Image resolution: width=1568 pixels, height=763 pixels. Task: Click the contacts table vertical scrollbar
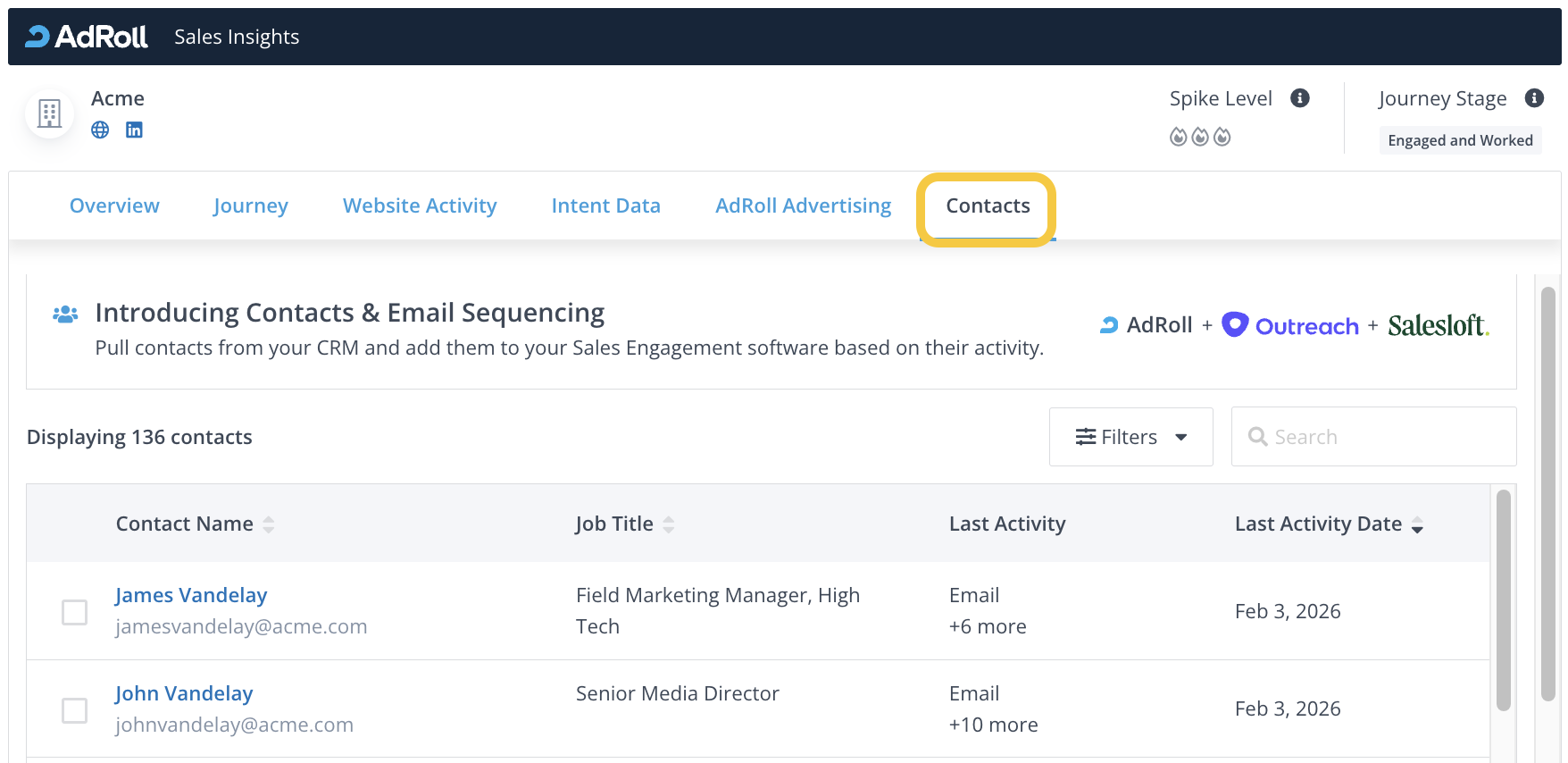click(1503, 599)
